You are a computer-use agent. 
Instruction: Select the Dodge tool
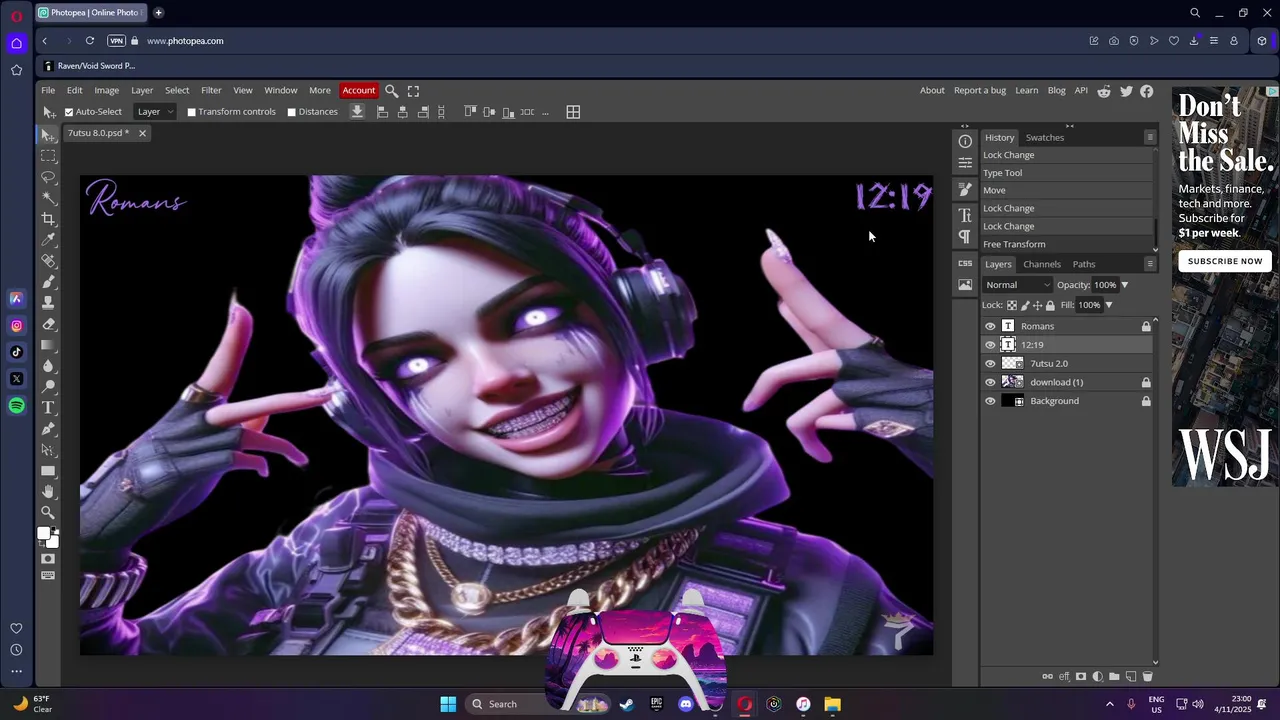[48, 387]
